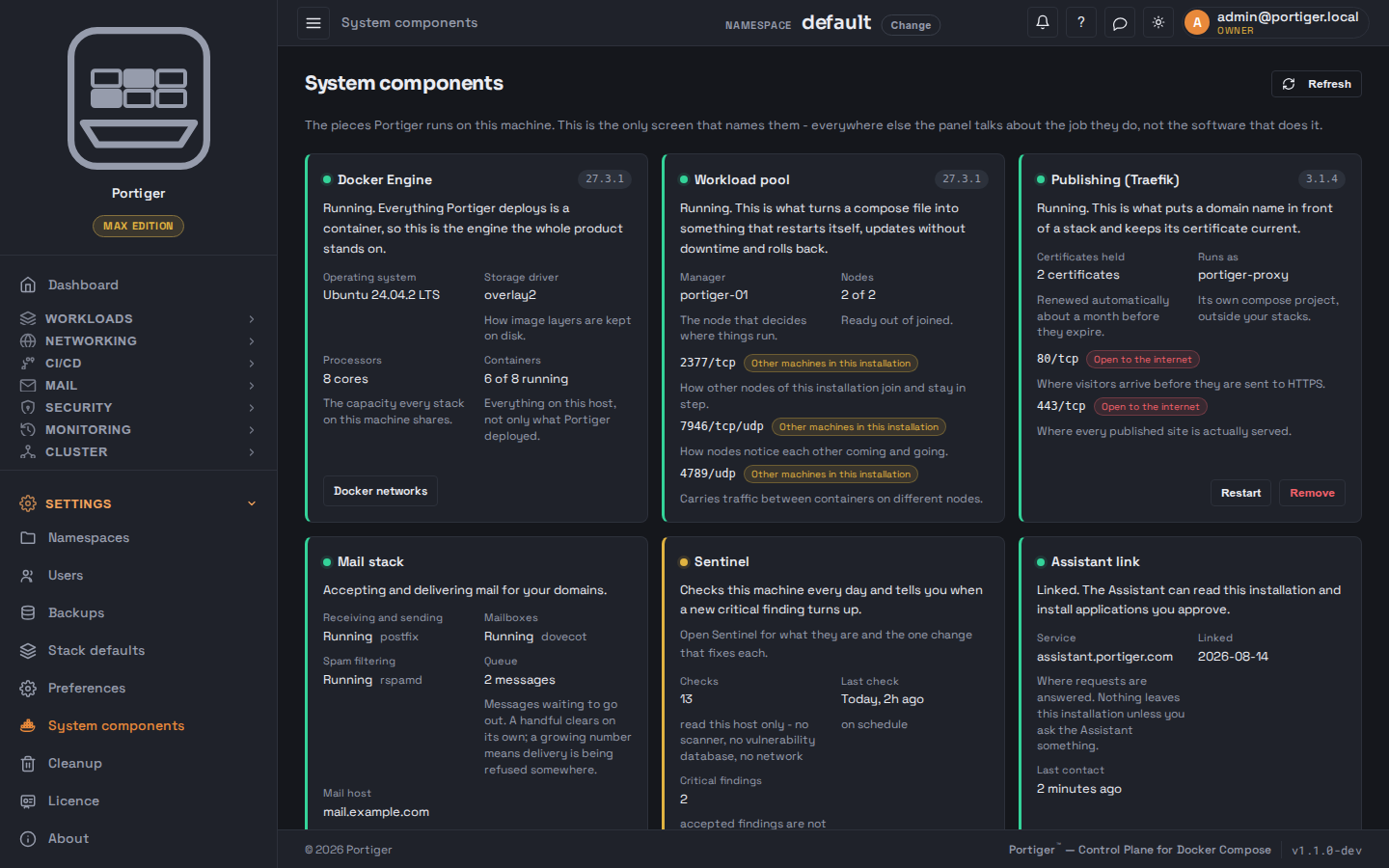Open Docker networks from Docker Engine card
1389x868 pixels.
[380, 491]
